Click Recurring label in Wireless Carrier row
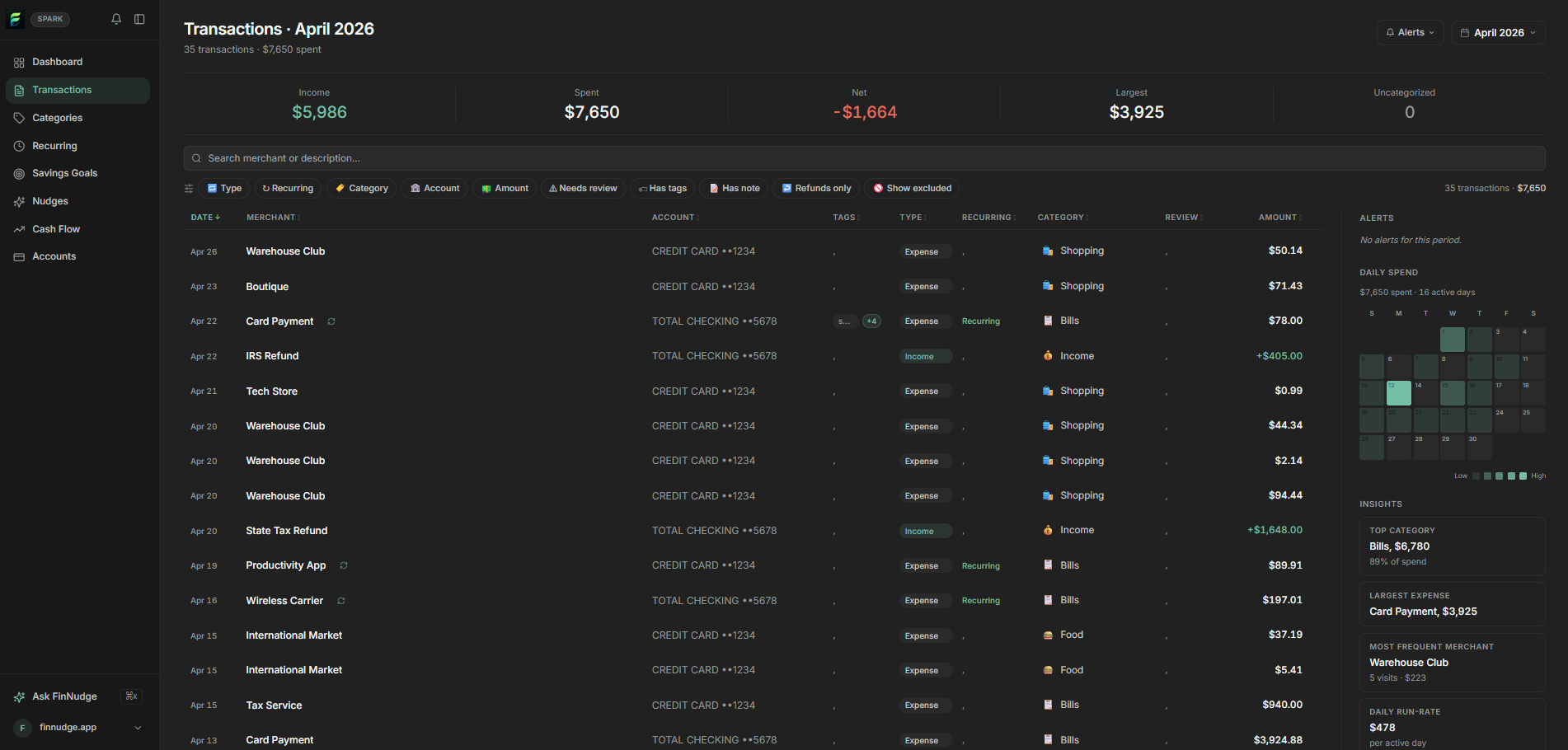The image size is (1568, 750). pyautogui.click(x=980, y=601)
